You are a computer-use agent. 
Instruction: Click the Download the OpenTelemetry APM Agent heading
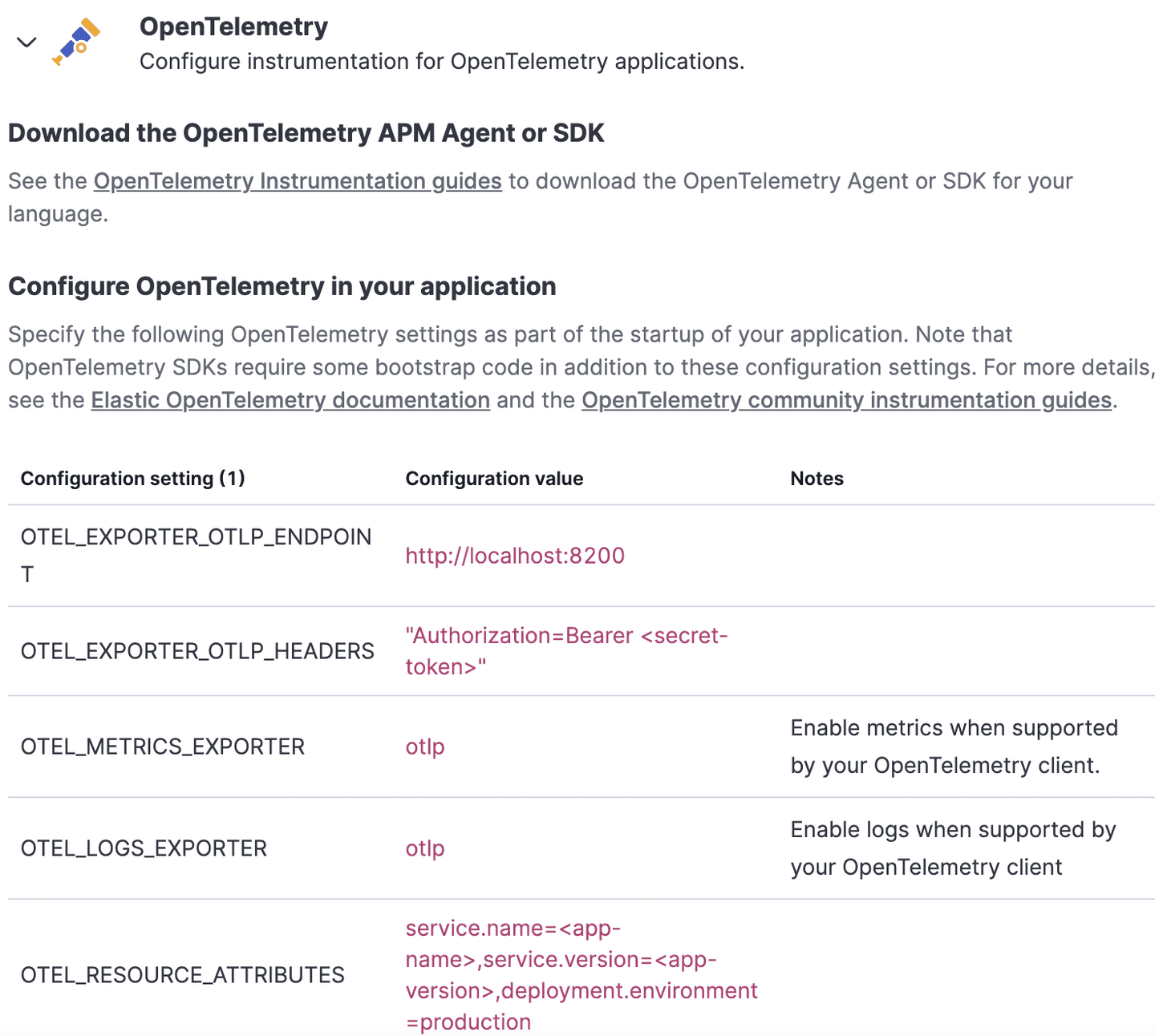305,133
